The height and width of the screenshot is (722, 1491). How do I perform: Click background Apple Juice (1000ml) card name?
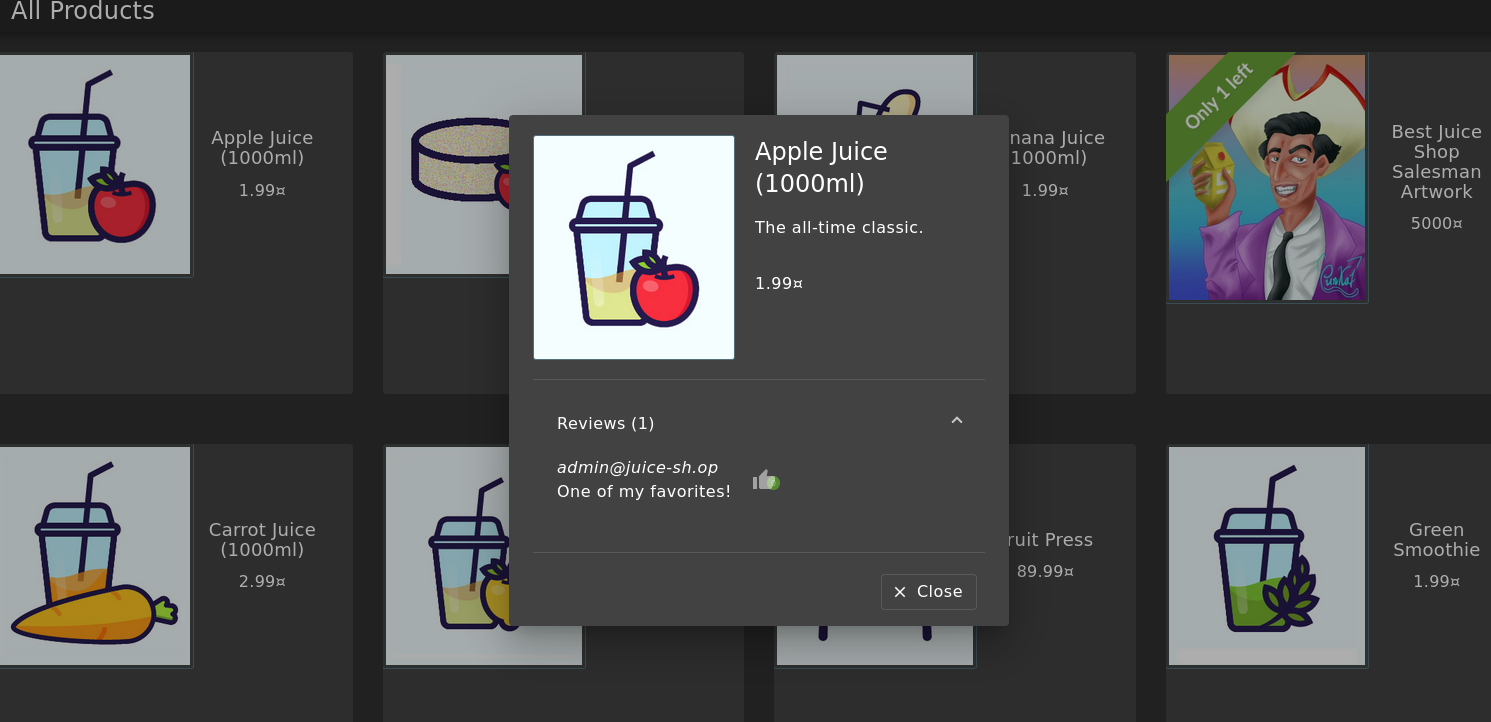tap(262, 148)
